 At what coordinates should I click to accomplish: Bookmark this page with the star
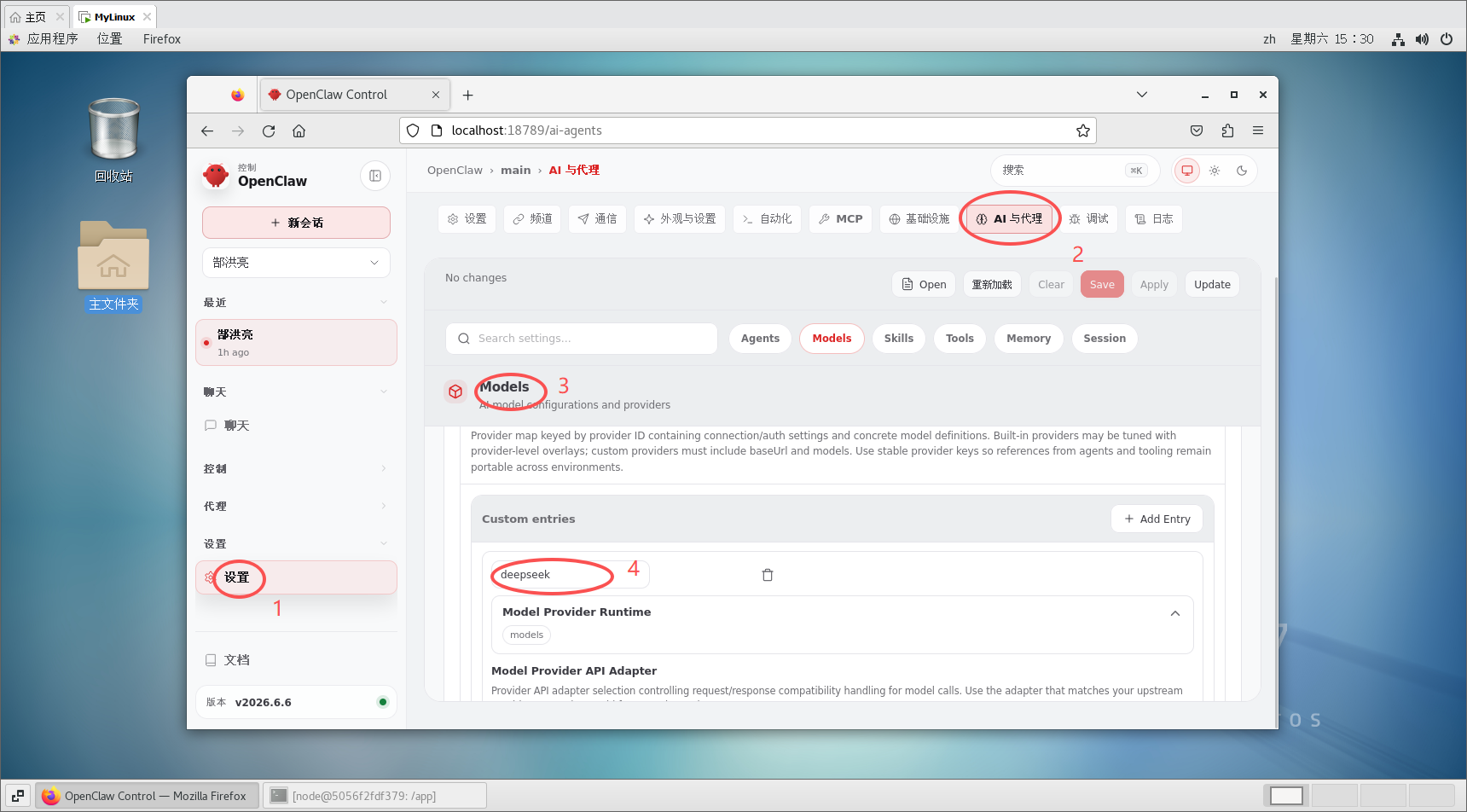tap(1083, 130)
